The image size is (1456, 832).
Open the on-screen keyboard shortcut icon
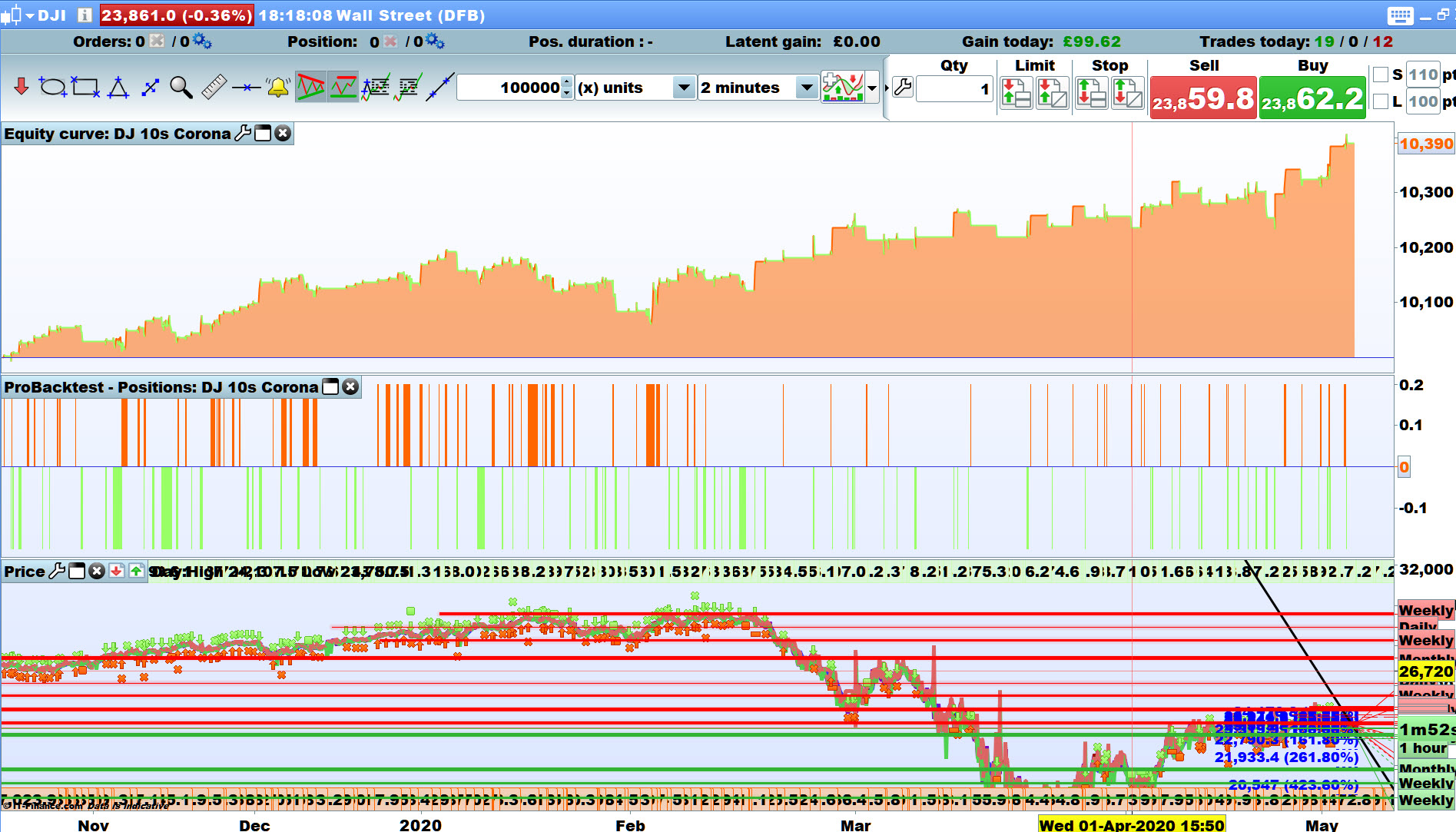click(x=1400, y=15)
